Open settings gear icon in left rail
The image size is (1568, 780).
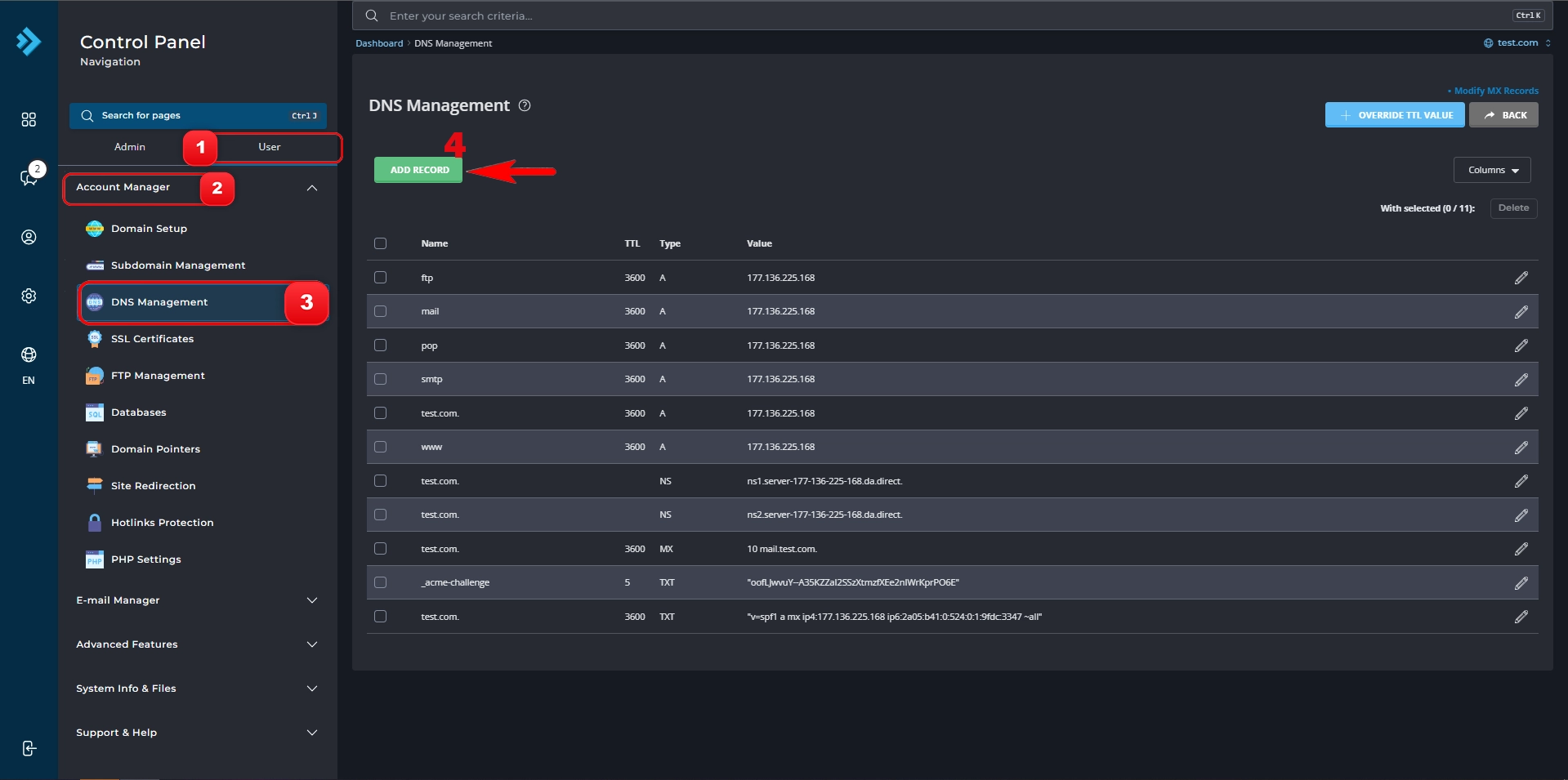[29, 296]
